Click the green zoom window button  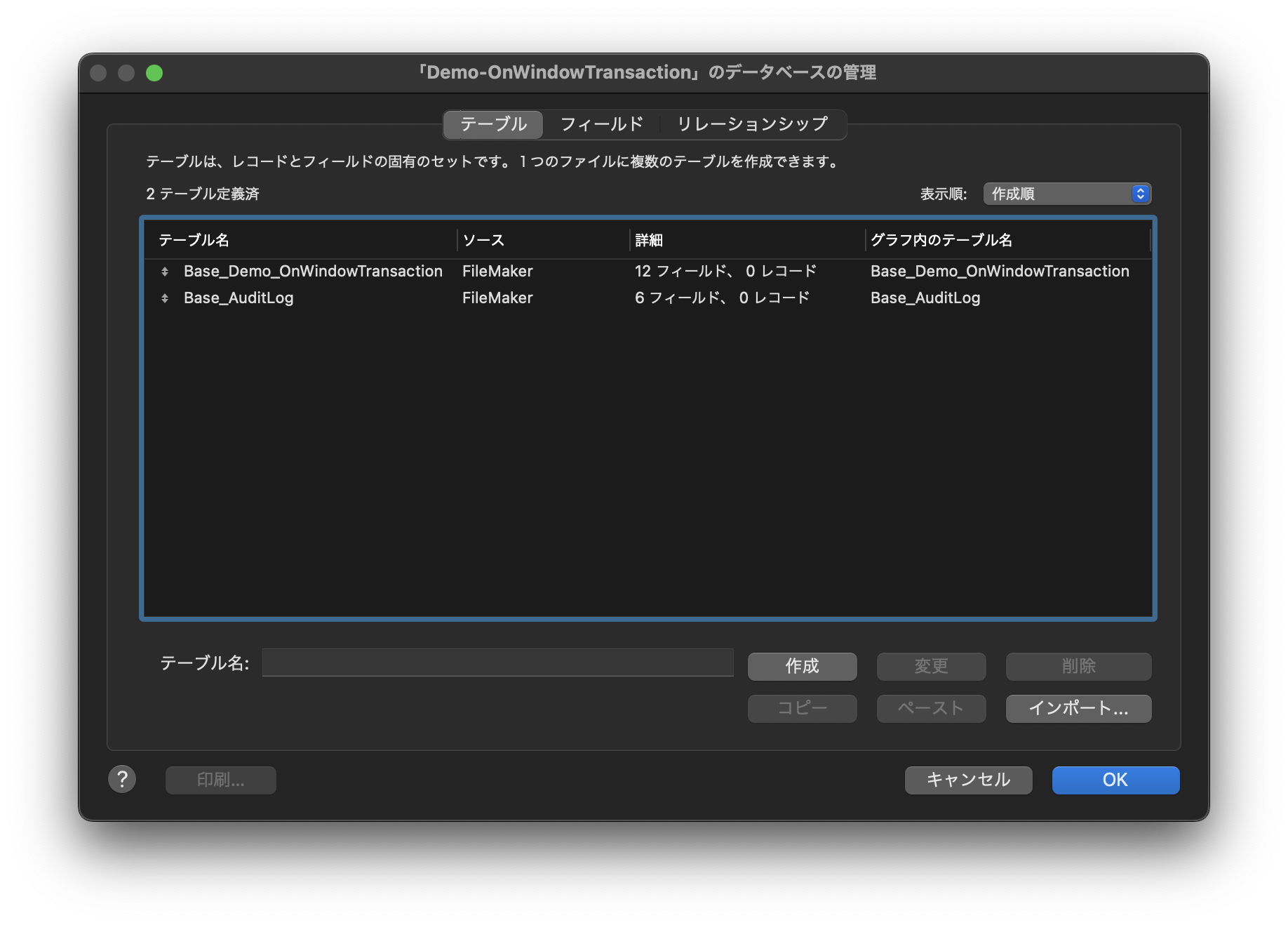click(x=154, y=73)
